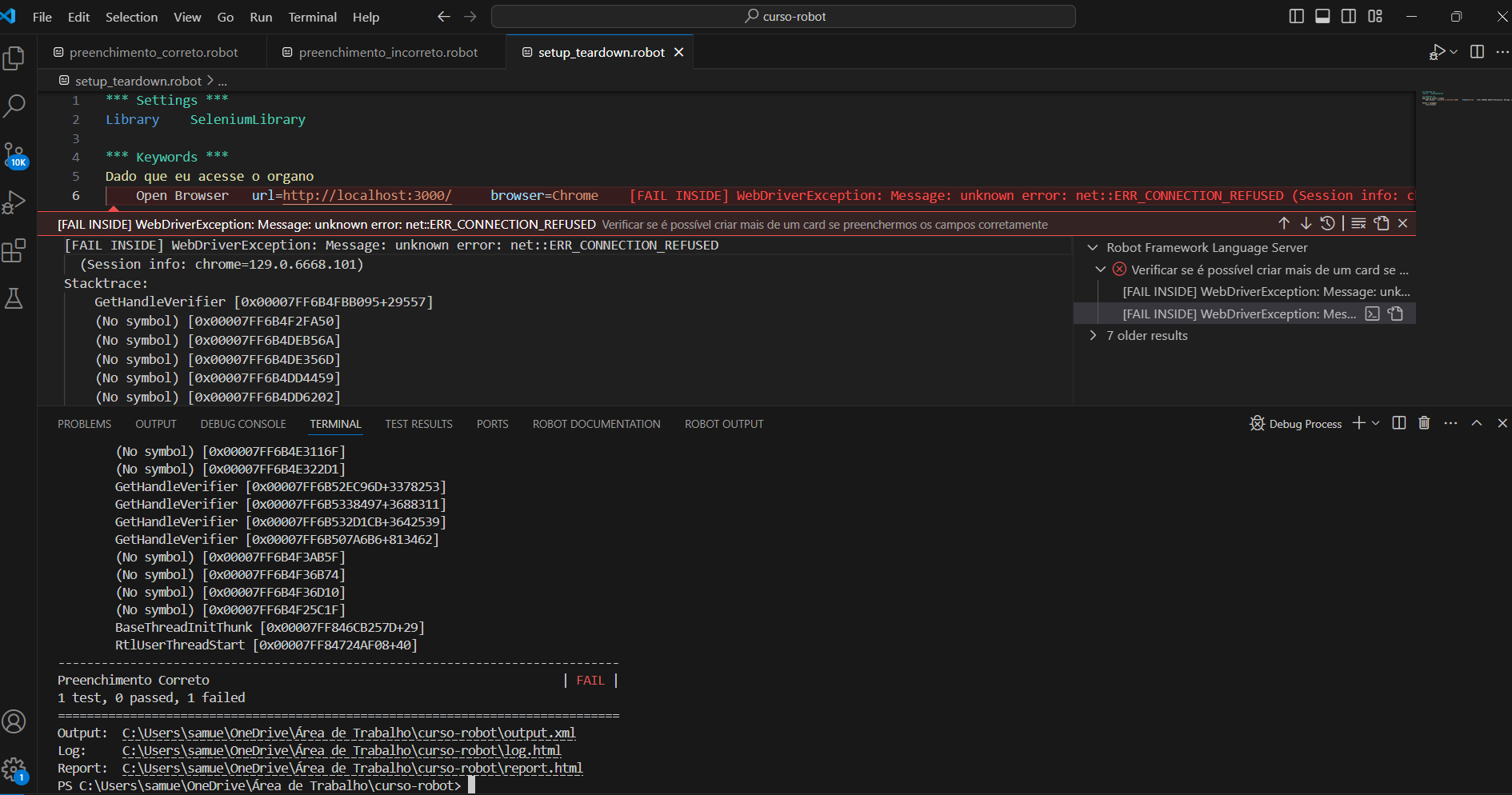Collapse the 'Verificar se é possível' test node
Screen dimensions: 1512x795
(1101, 270)
